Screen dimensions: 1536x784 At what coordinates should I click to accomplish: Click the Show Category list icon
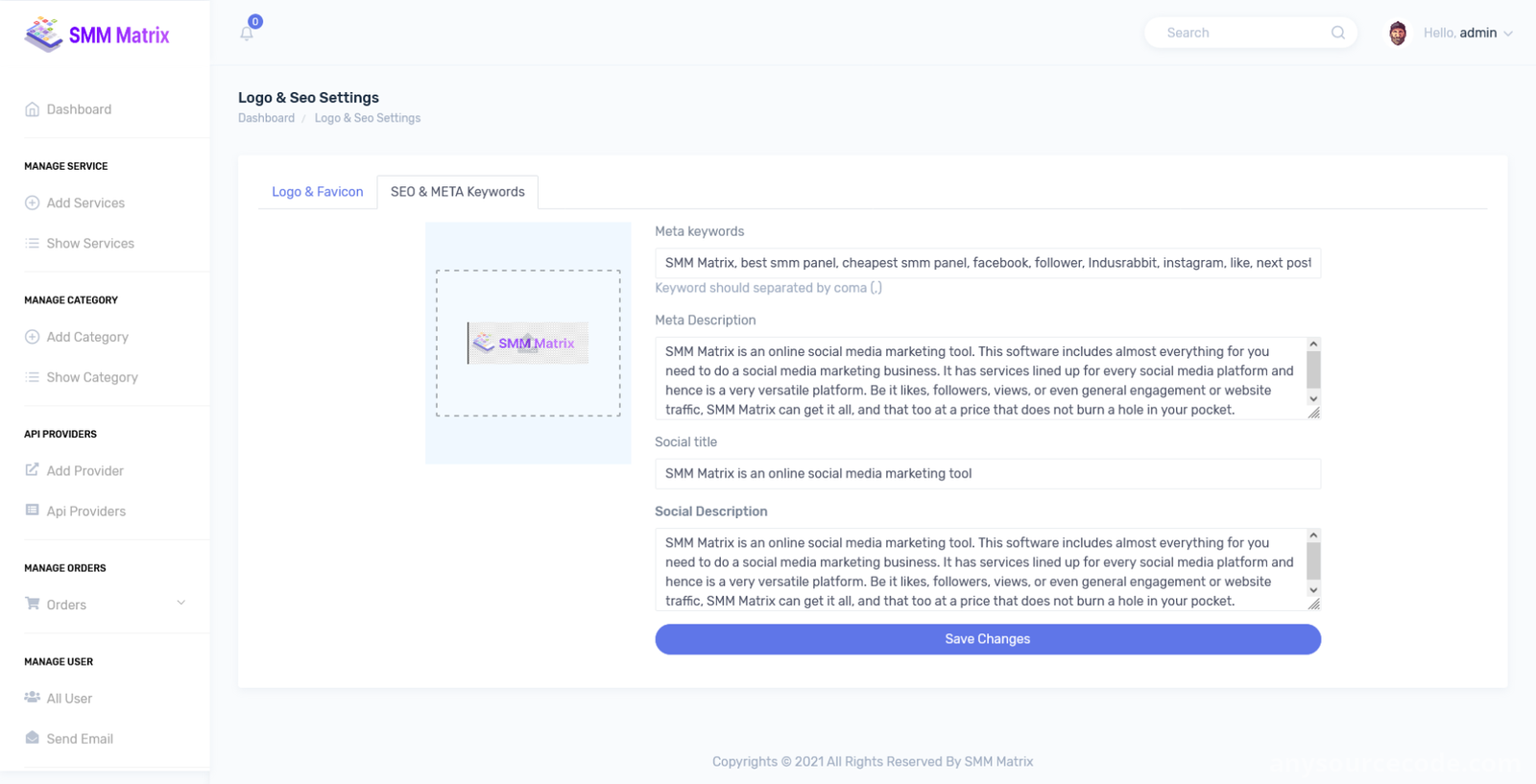click(32, 377)
